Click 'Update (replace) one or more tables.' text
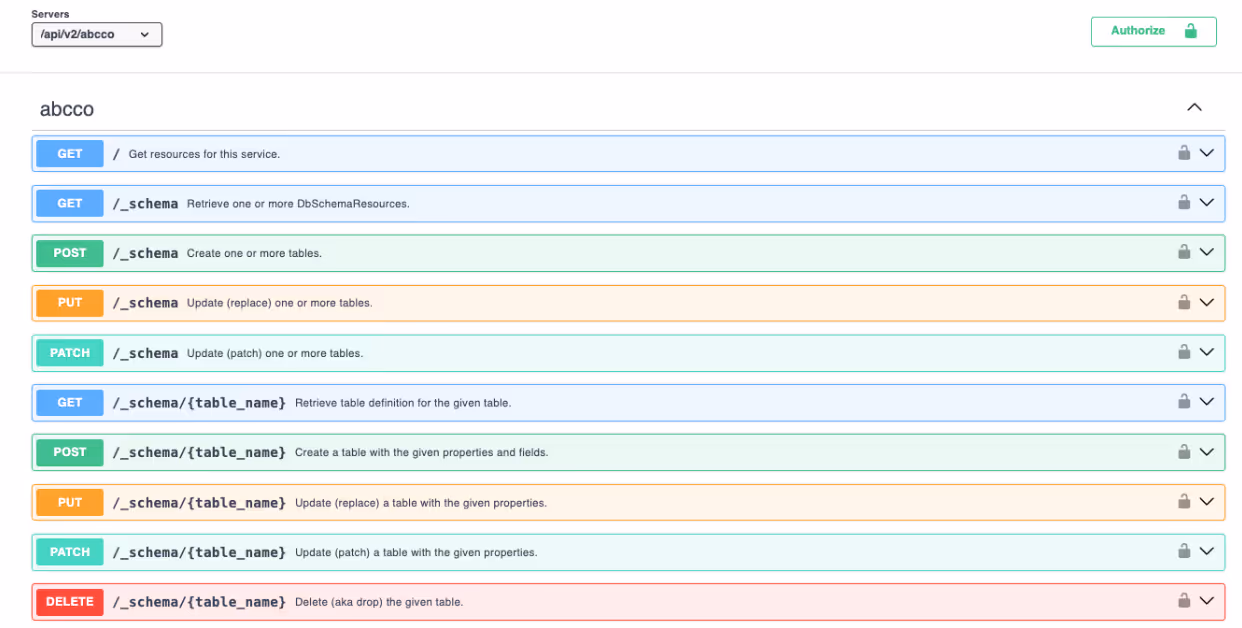Screen dimensions: 1242x628 point(279,303)
